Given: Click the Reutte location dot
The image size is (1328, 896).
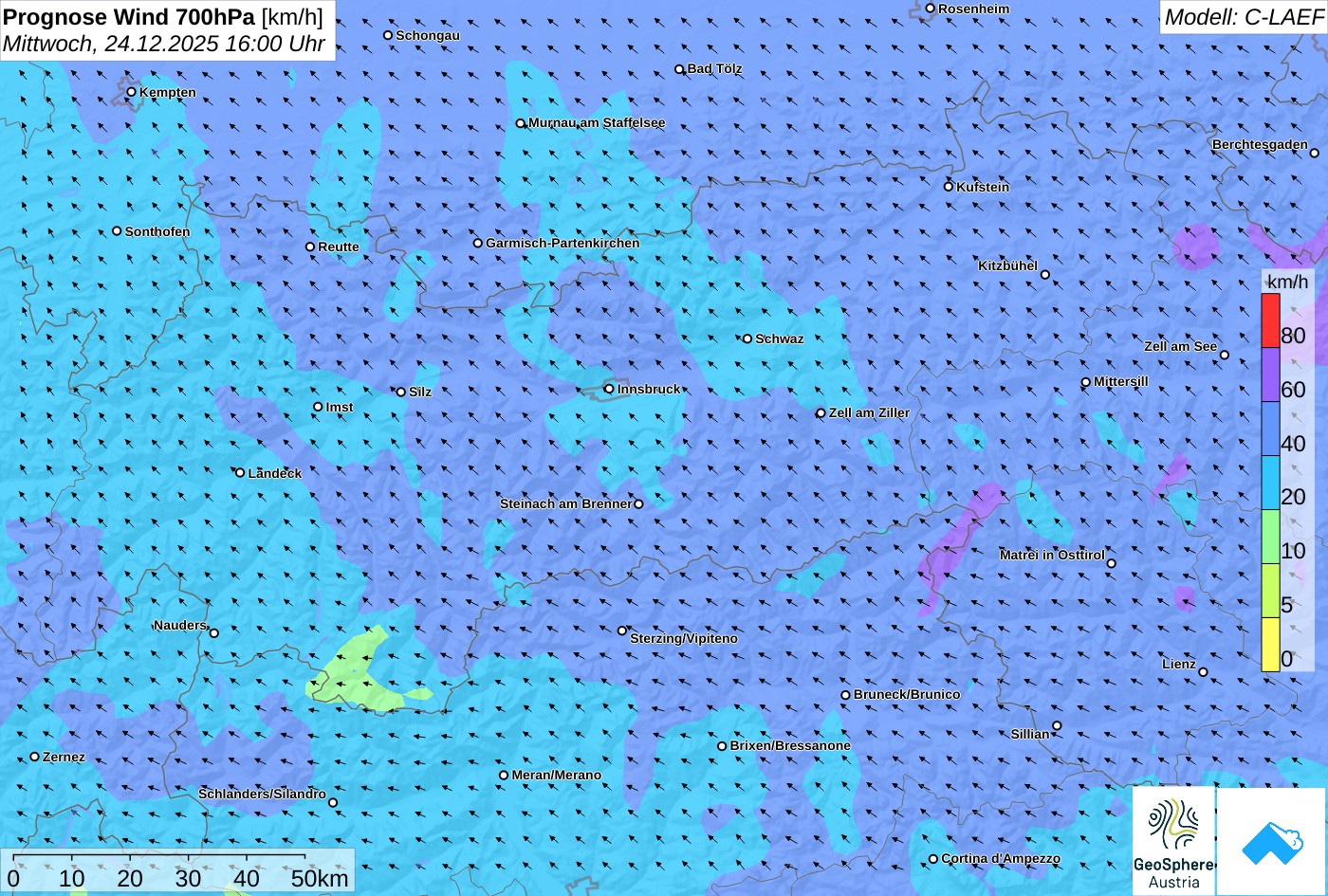Looking at the screenshot, I should click(x=310, y=247).
